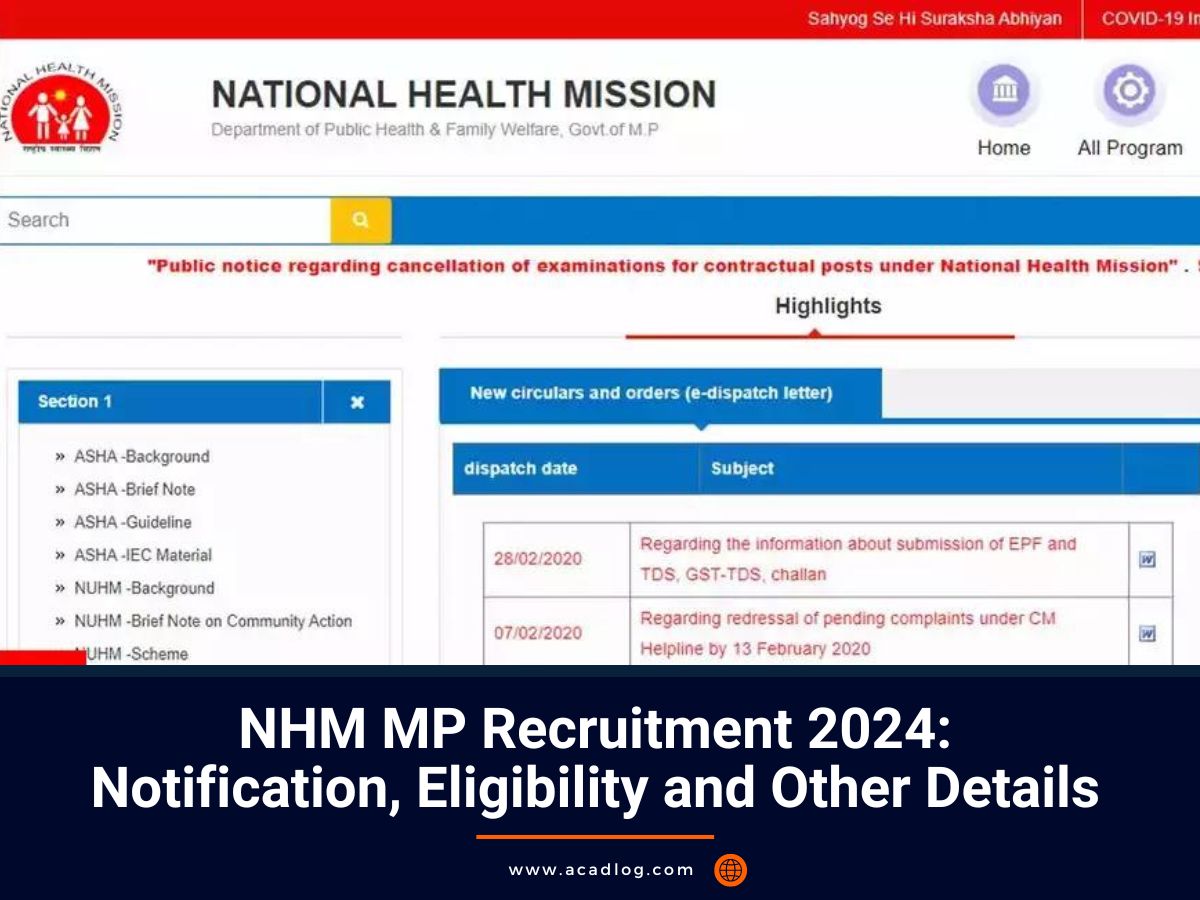Click the Highlights heading
This screenshot has width=1200, height=900.
click(828, 306)
